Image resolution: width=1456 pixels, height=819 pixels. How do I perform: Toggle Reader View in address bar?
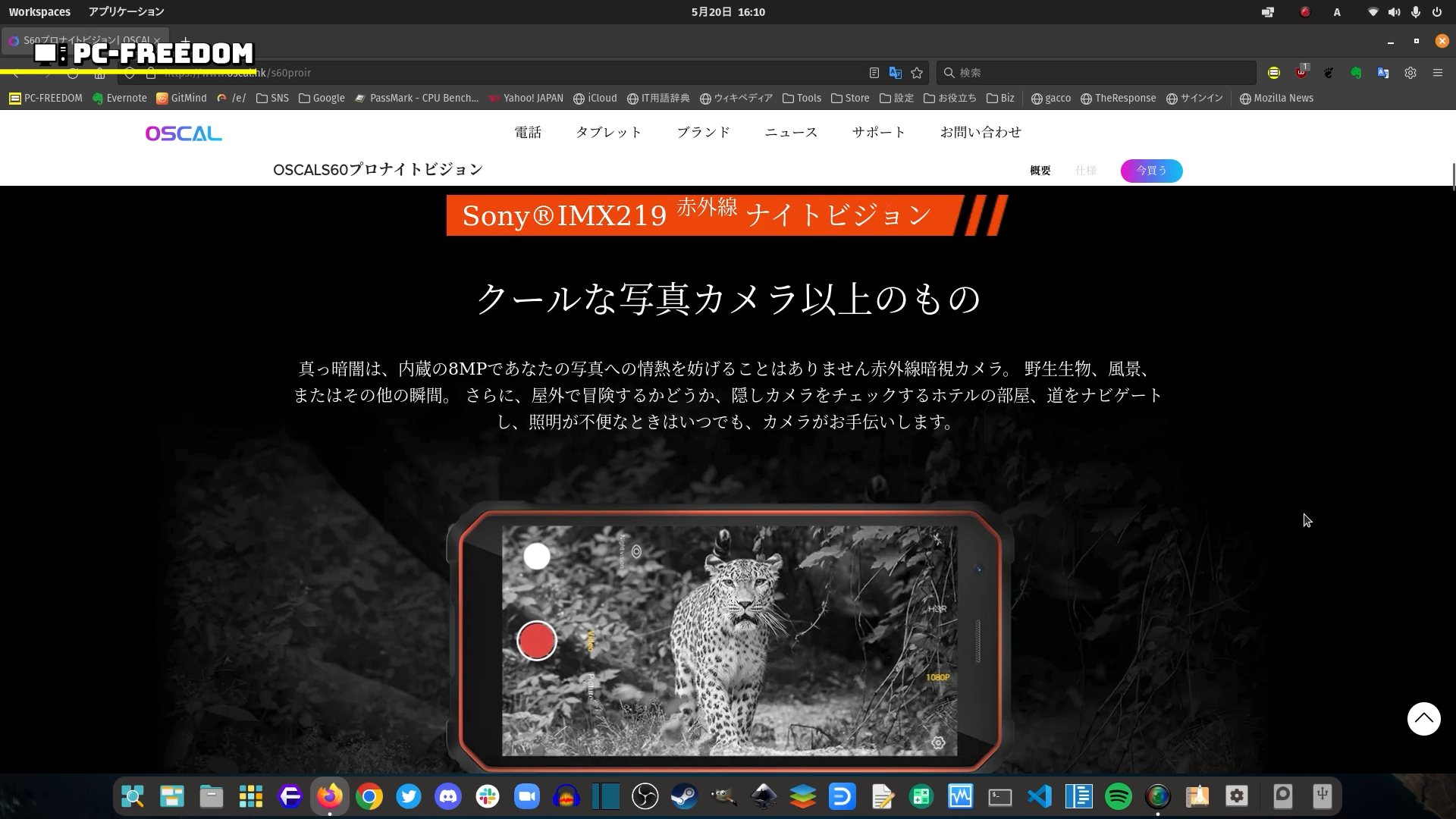pos(874,73)
